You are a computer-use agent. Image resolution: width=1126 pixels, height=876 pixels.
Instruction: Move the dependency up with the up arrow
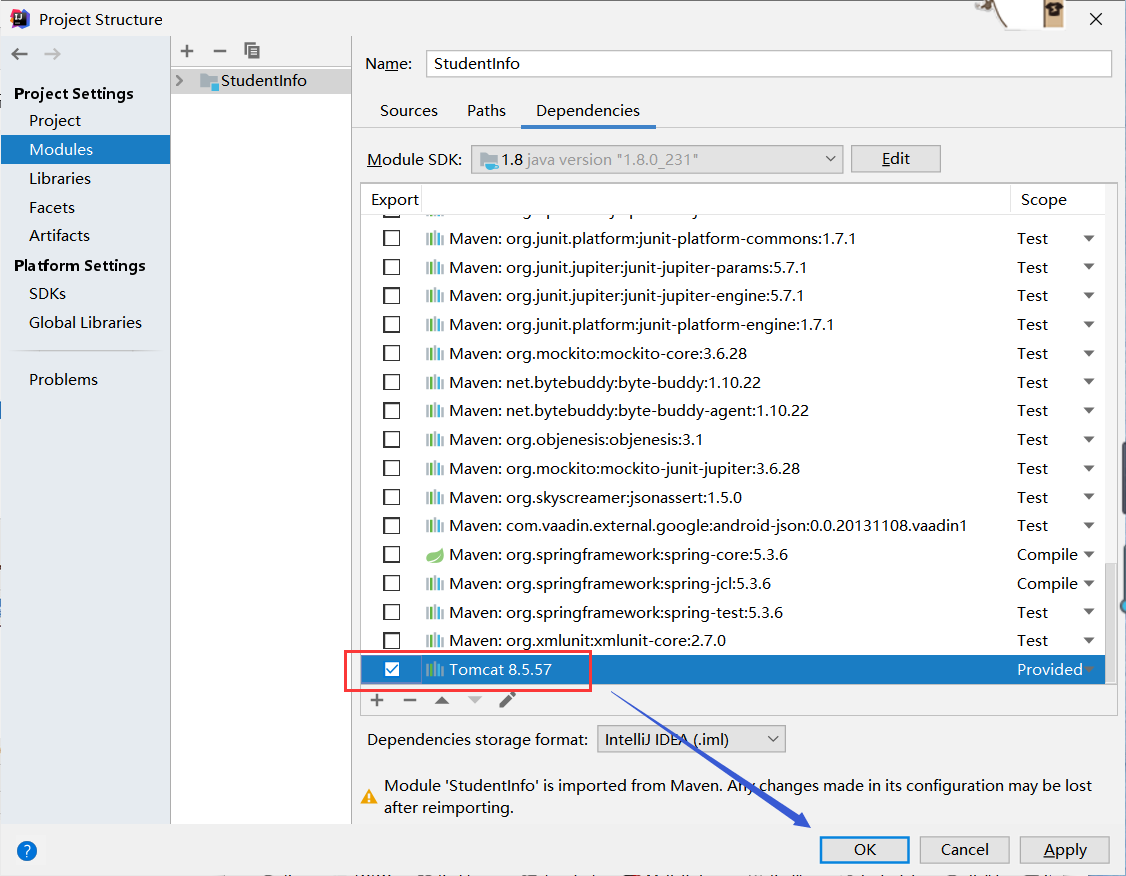pos(442,700)
